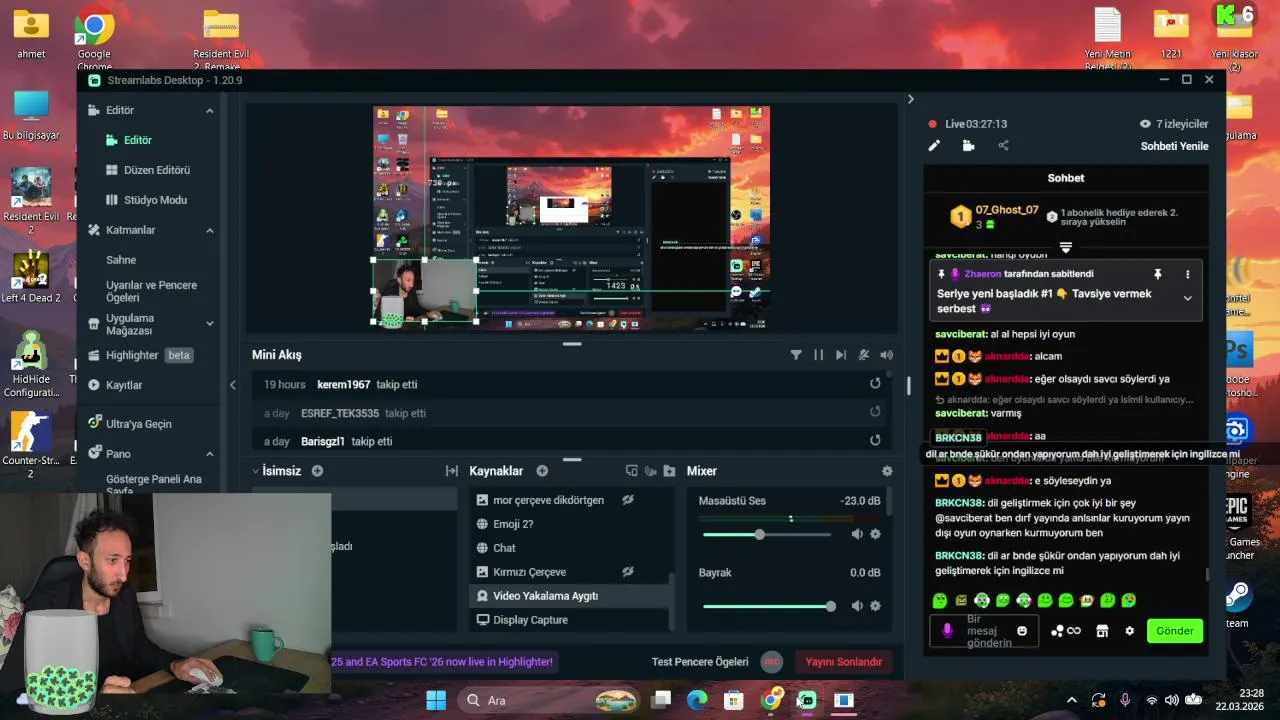1280x720 pixels.
Task: Open the dual output icon in Kaynaklar
Action: point(631,471)
